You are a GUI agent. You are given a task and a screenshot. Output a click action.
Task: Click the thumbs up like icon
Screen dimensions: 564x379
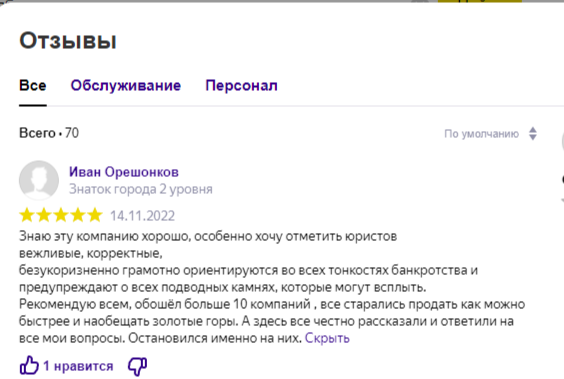(29, 366)
